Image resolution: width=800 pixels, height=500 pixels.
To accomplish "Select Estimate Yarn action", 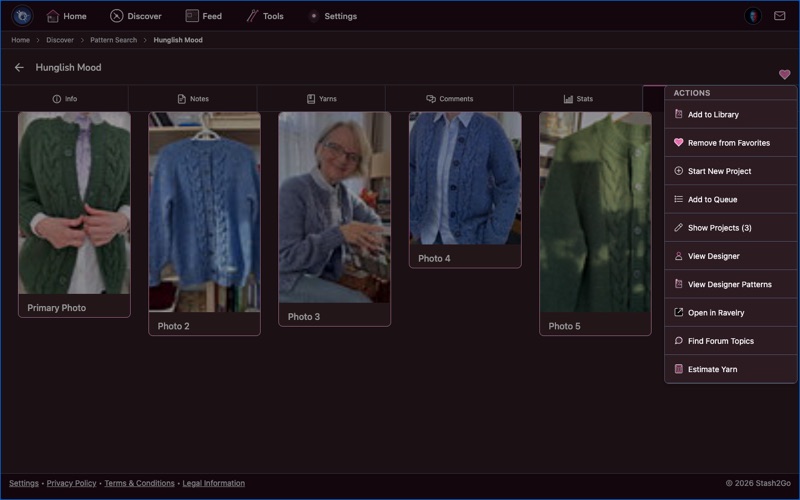I will (x=731, y=369).
